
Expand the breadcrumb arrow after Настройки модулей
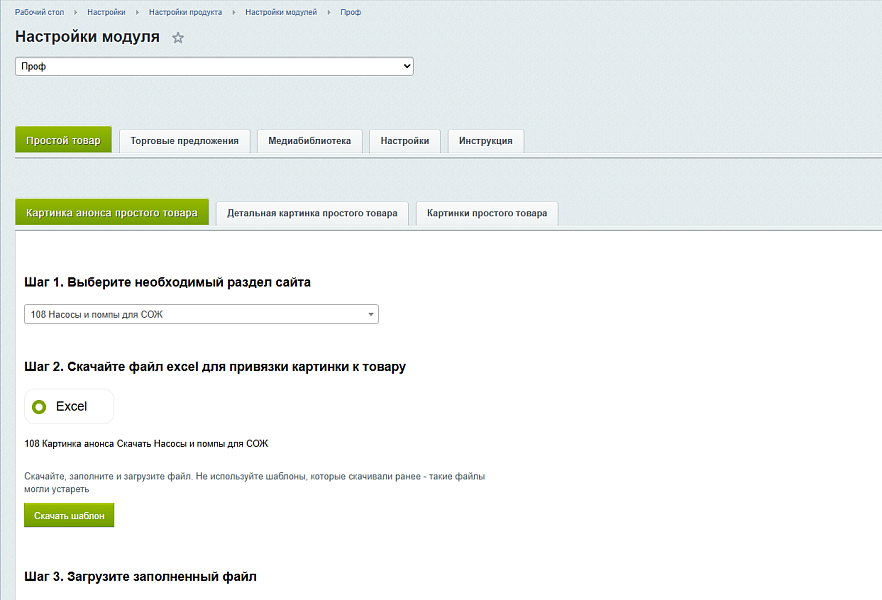(328, 12)
